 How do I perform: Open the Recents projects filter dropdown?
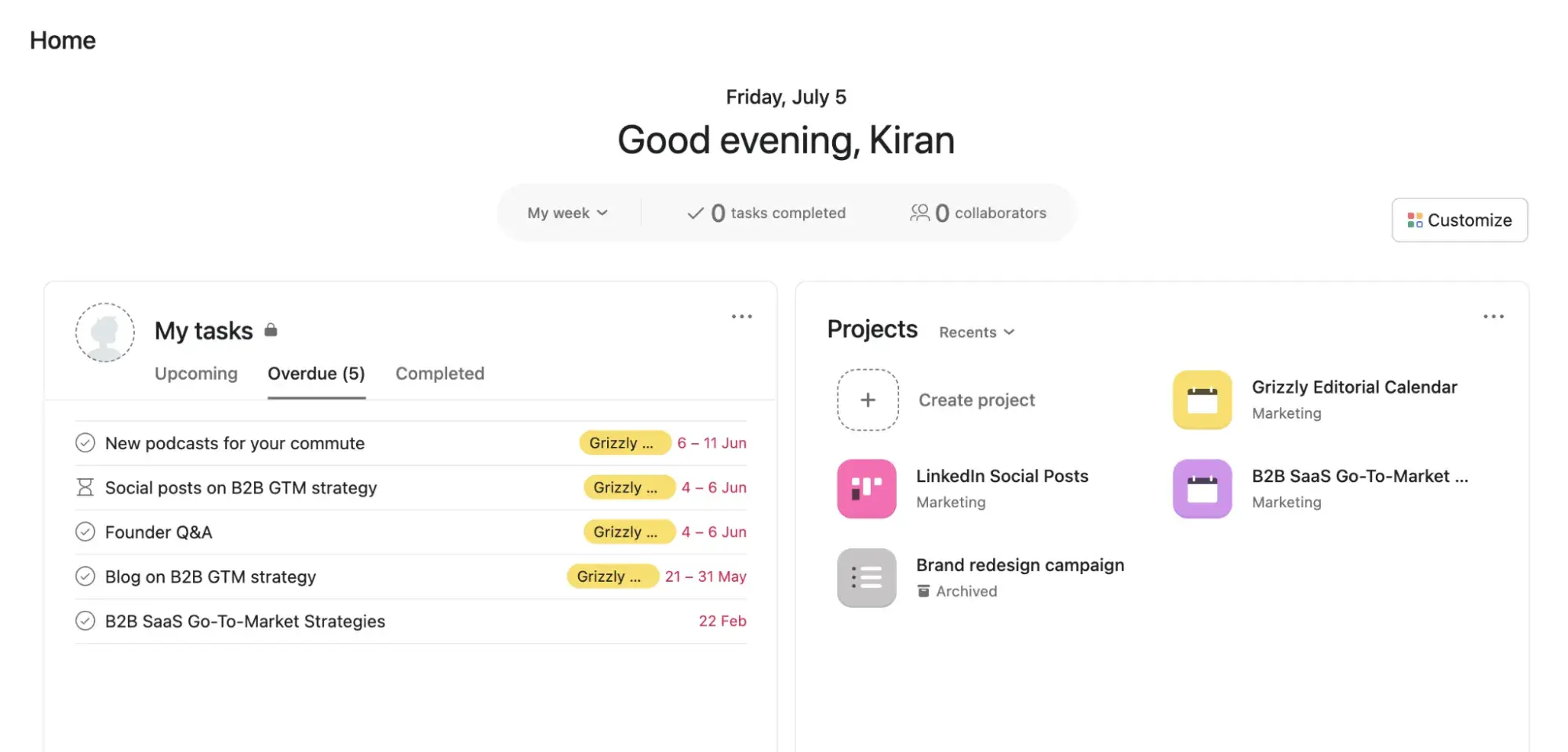click(977, 332)
